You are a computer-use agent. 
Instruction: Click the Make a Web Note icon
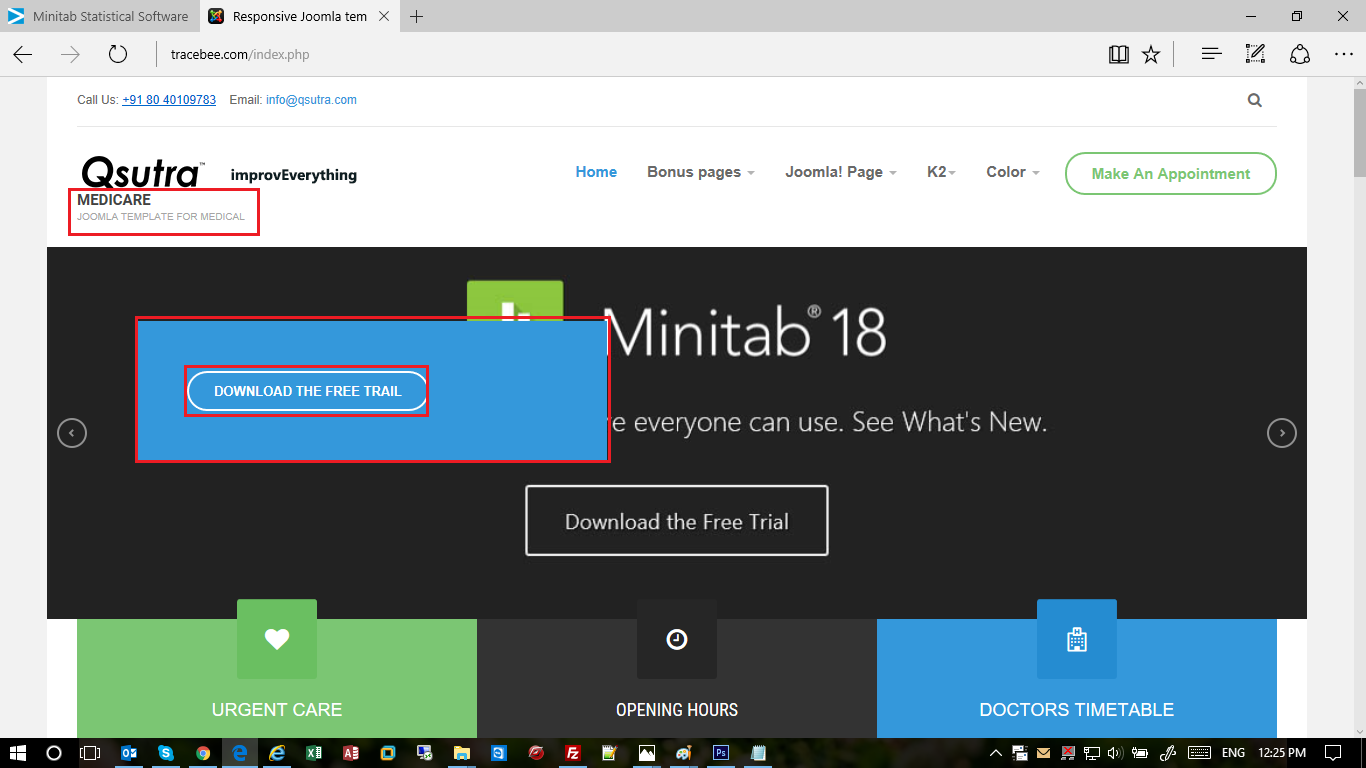pos(1255,54)
